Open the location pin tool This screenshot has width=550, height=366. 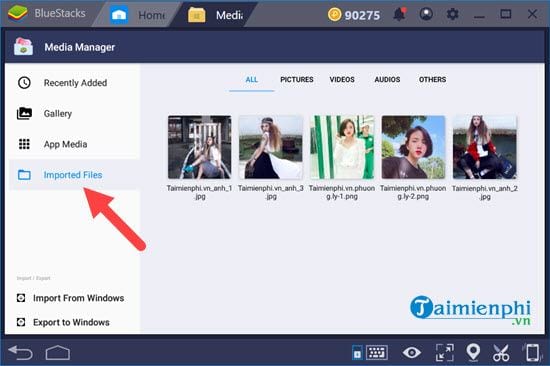point(473,352)
